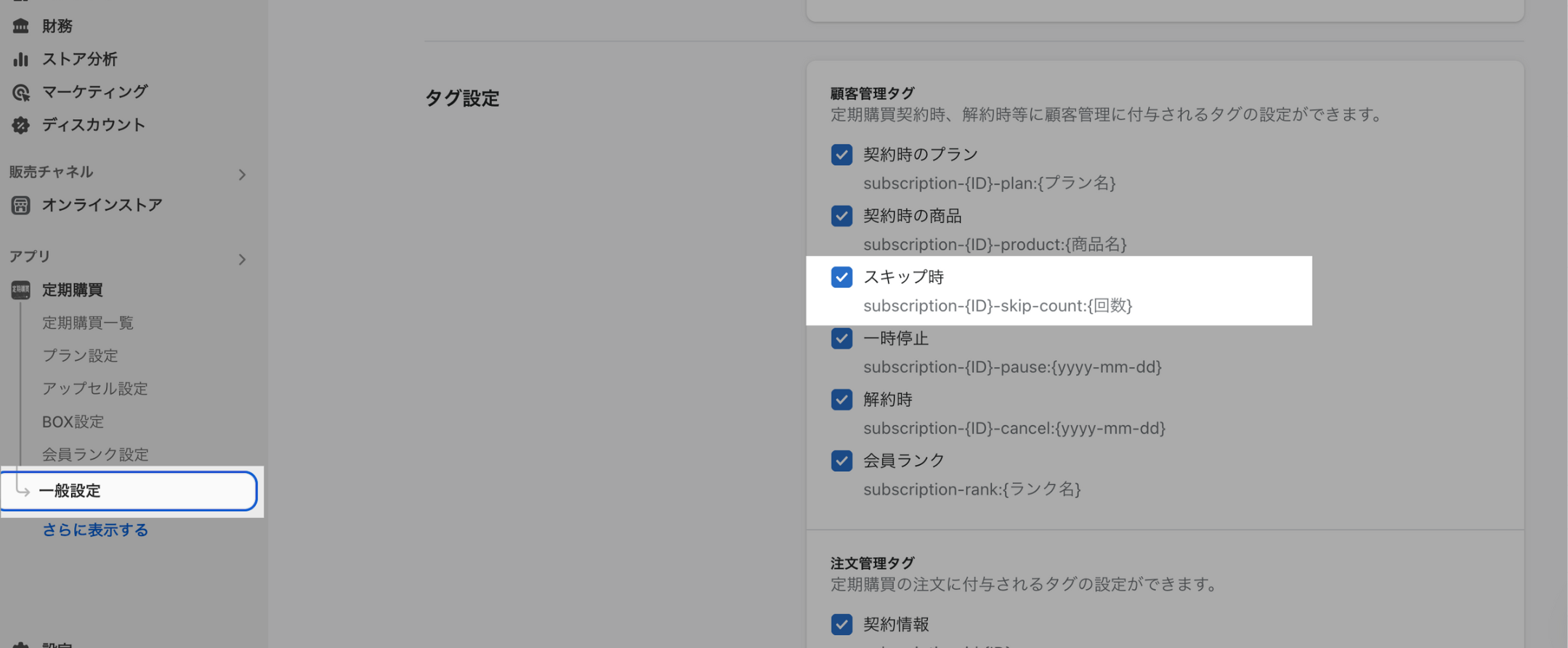Image resolution: width=1568 pixels, height=648 pixels.
Task: Click the Marketing (マーケティング) target icon
Action: (20, 92)
